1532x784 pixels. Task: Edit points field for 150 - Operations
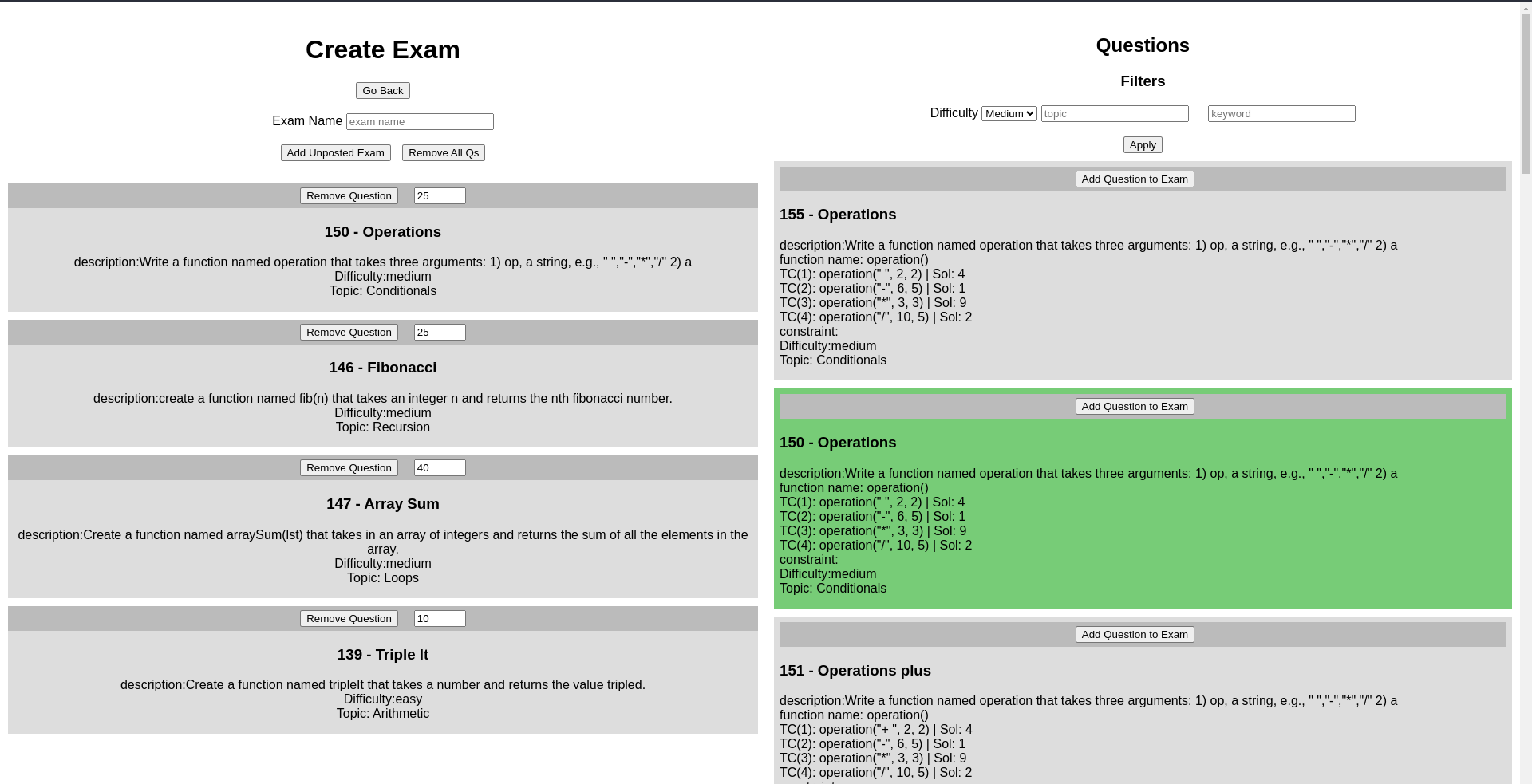(439, 196)
